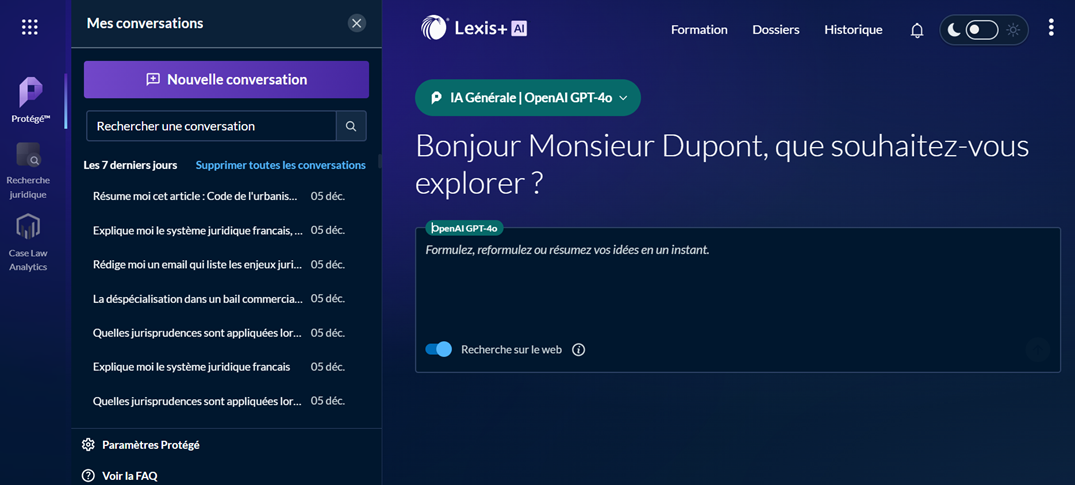1075x485 pixels.
Task: Open the apps grid launcher icon
Action: (30, 27)
